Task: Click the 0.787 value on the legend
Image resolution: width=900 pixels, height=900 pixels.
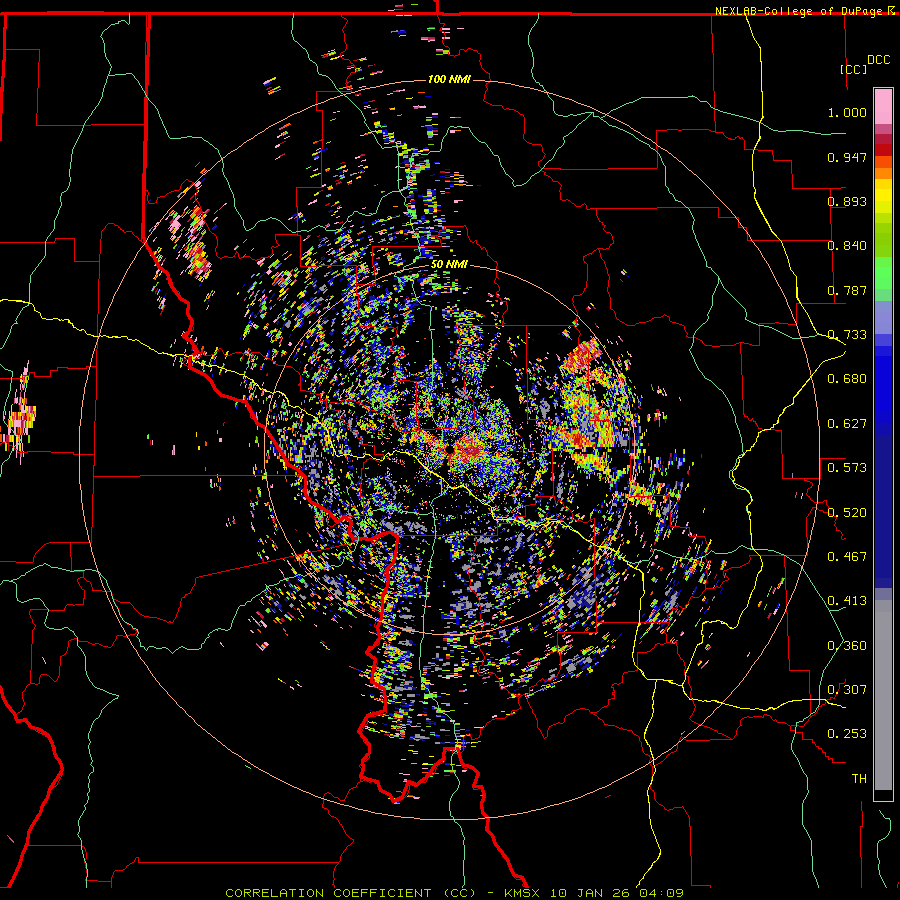Action: (x=847, y=290)
